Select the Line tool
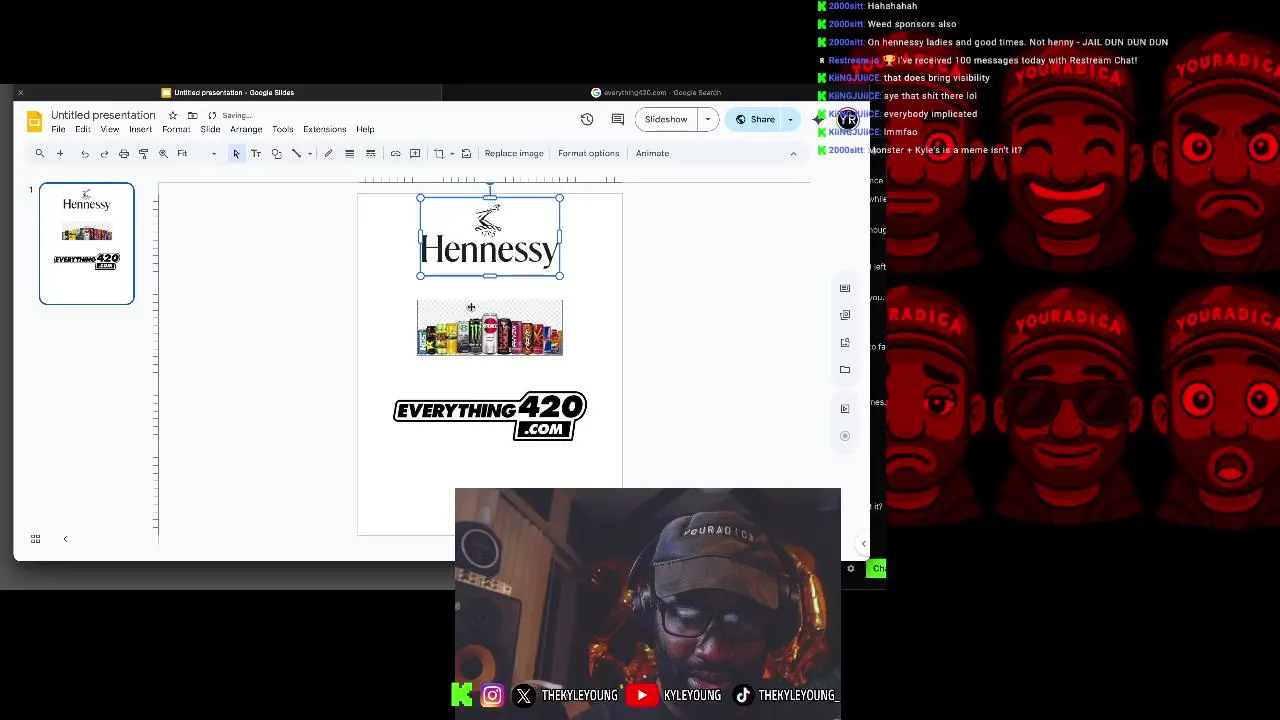This screenshot has width=1280, height=720. (x=296, y=153)
